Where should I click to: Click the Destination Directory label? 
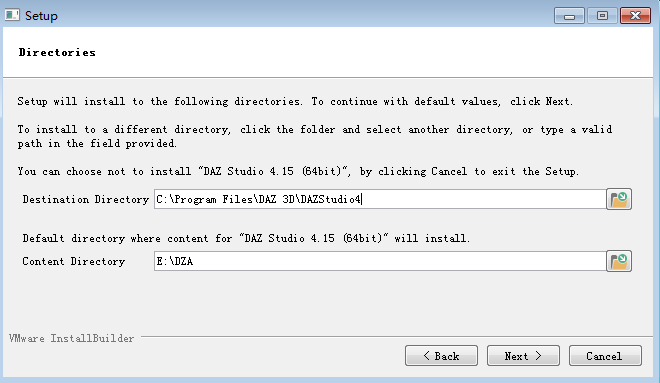86,199
